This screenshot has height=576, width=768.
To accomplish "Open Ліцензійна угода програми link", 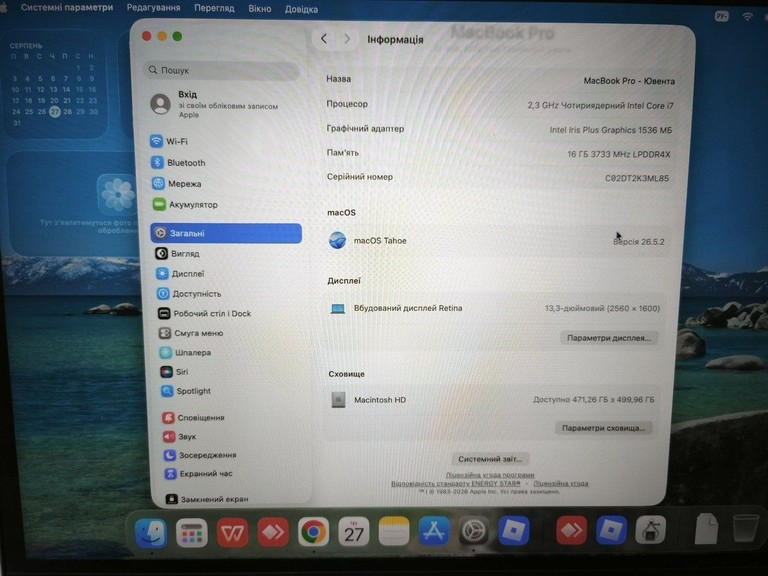I will 490,475.
